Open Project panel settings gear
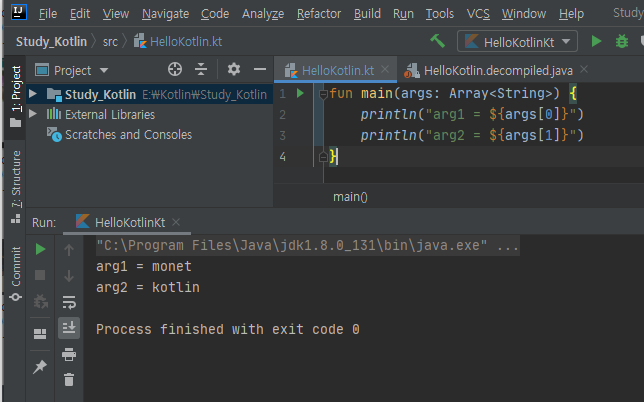Screen dimensions: 644x402 (x=234, y=69)
